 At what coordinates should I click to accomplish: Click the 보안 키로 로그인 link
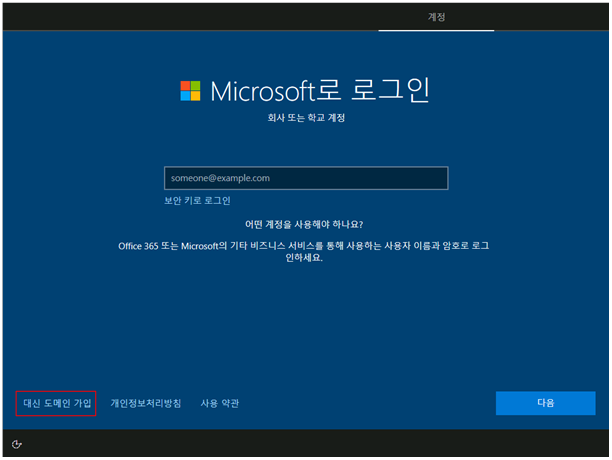[x=197, y=201]
